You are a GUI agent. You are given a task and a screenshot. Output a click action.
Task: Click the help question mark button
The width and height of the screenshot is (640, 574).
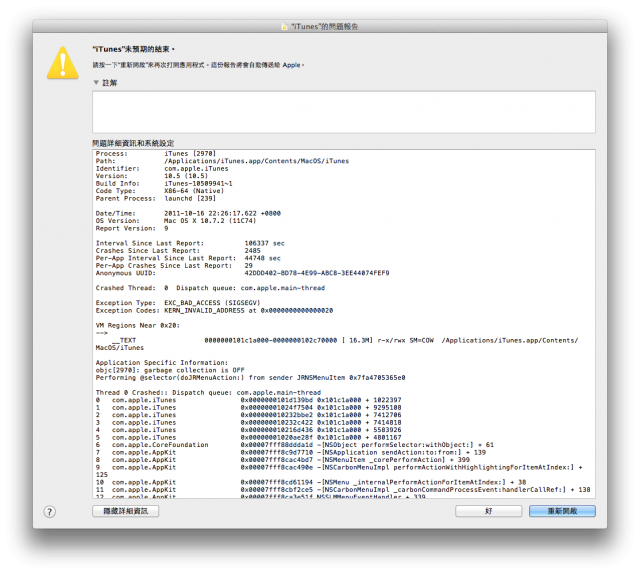coord(49,512)
